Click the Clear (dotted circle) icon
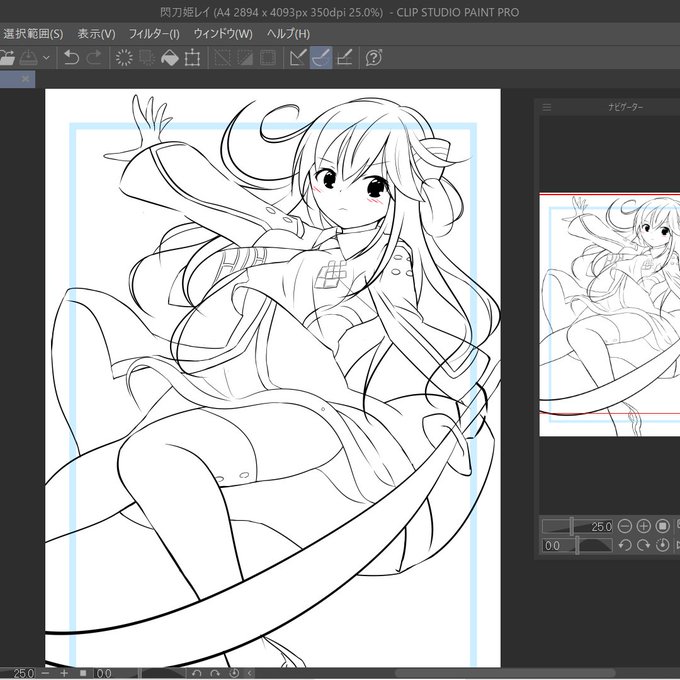The height and width of the screenshot is (680, 680). tap(124, 58)
